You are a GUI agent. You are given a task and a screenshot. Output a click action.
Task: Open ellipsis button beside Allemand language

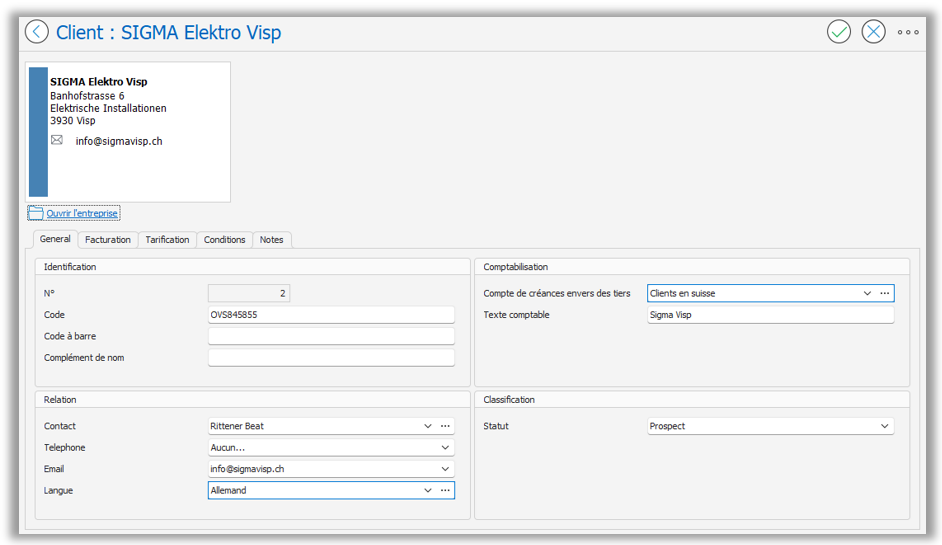pos(445,490)
